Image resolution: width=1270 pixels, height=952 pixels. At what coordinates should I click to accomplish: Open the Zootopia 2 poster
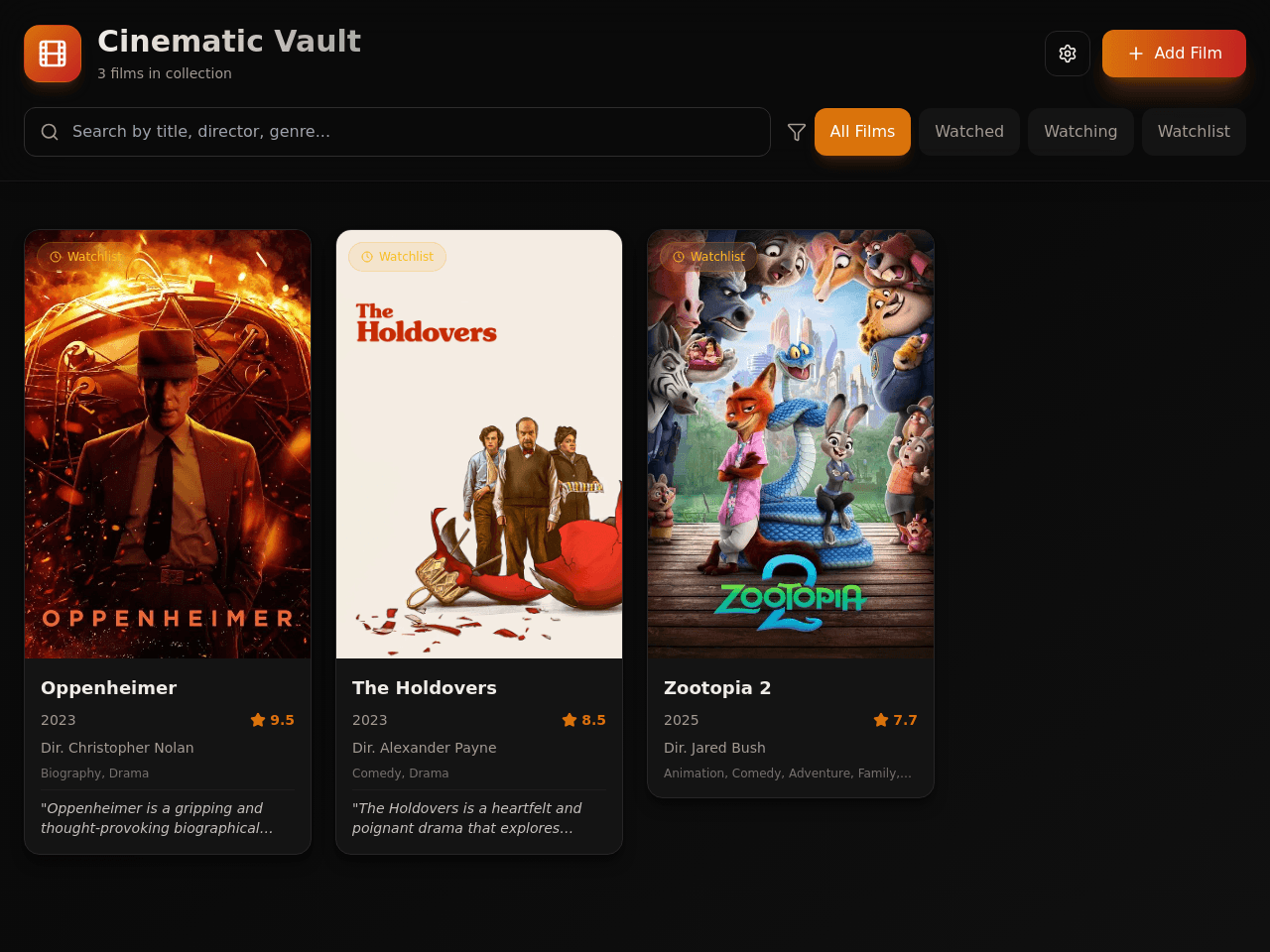tap(791, 444)
